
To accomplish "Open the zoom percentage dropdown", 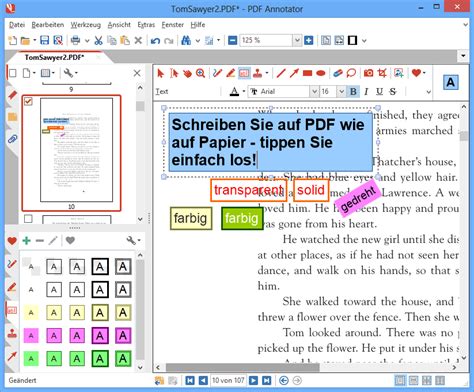I will [297, 41].
